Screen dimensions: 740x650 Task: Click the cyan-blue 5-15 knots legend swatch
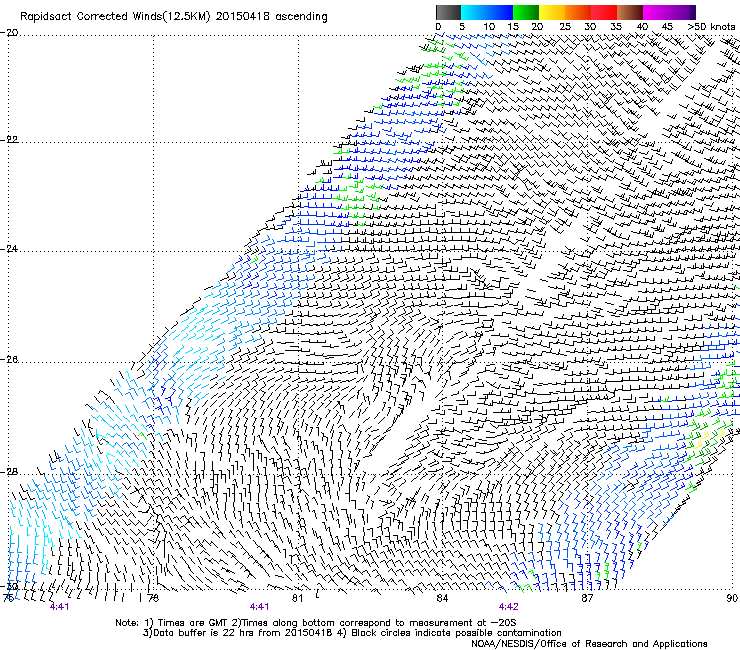(x=487, y=12)
